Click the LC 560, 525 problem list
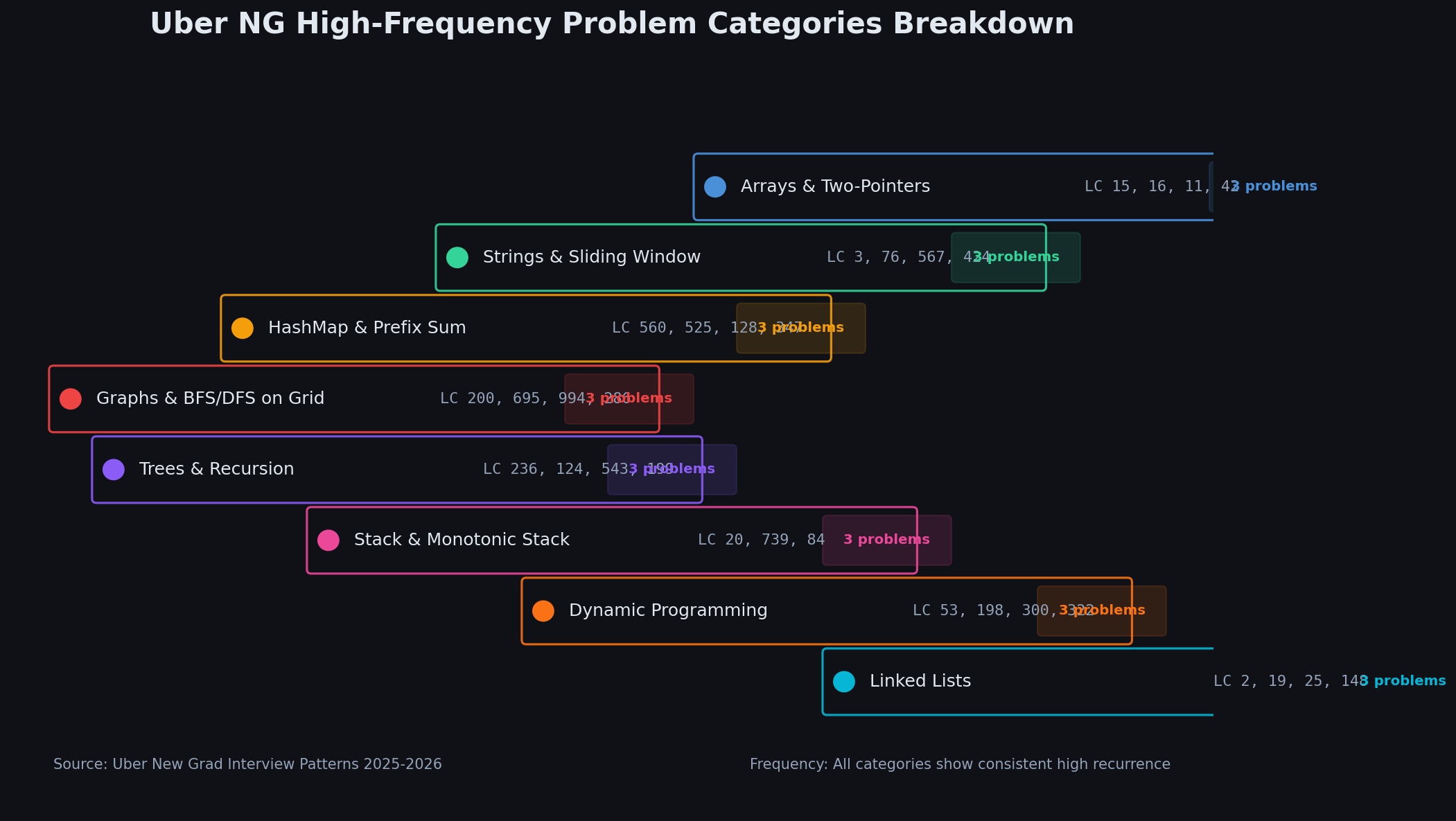1456x821 pixels. tap(707, 328)
